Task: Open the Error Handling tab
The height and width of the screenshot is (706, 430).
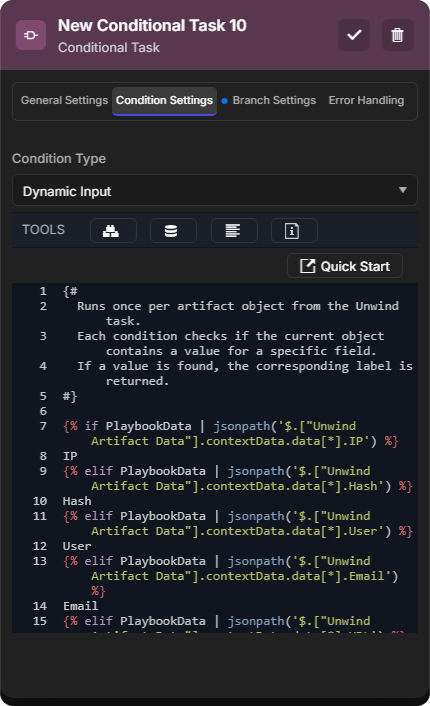Action: (x=366, y=100)
